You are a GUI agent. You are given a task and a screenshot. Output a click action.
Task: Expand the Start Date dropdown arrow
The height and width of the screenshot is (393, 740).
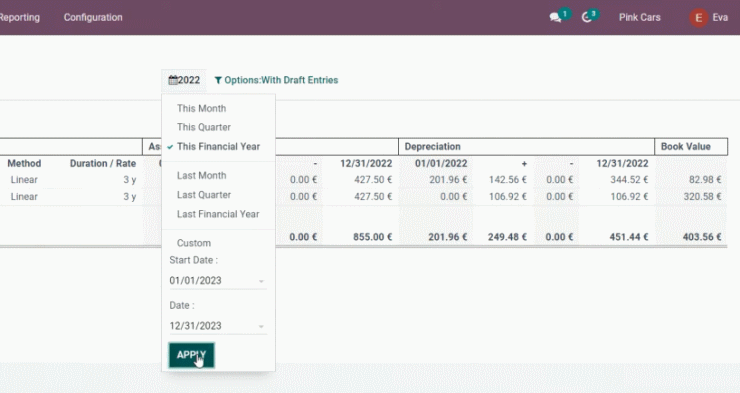click(x=261, y=281)
